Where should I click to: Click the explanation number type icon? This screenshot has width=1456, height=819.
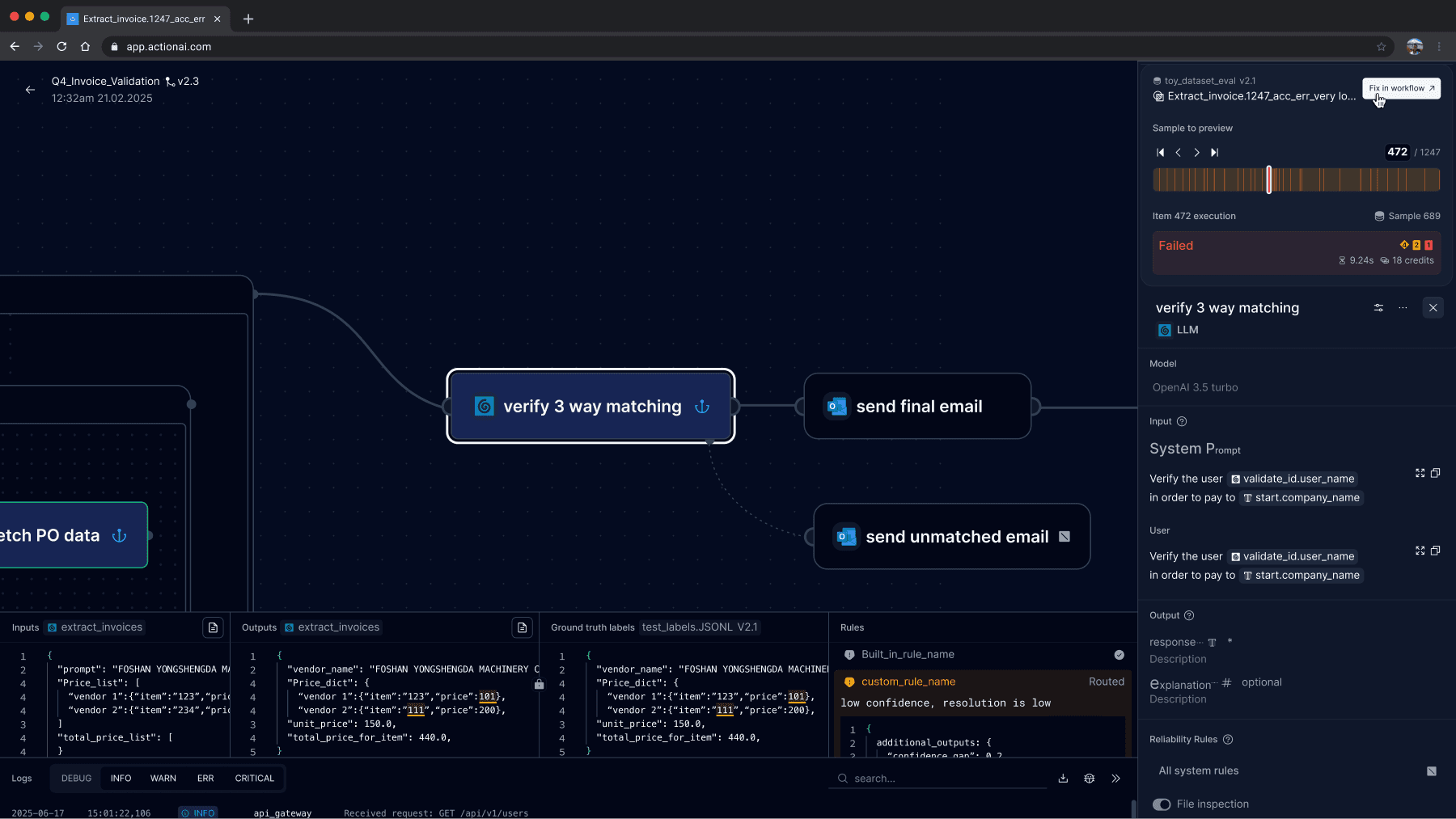(x=1226, y=682)
